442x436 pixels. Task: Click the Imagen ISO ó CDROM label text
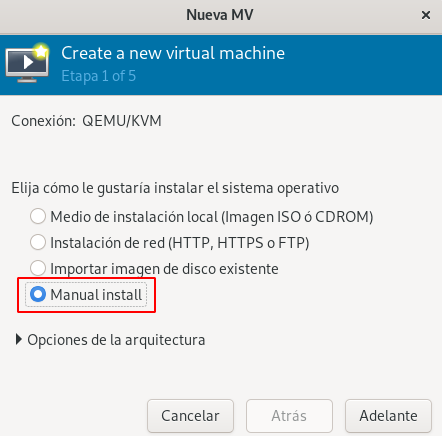pyautogui.click(x=297, y=217)
